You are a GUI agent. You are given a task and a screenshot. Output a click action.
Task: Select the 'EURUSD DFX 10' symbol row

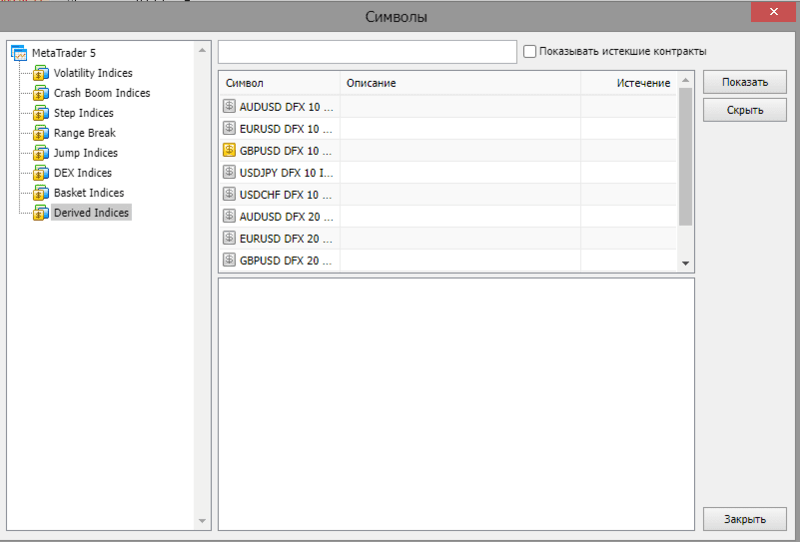click(x=448, y=129)
